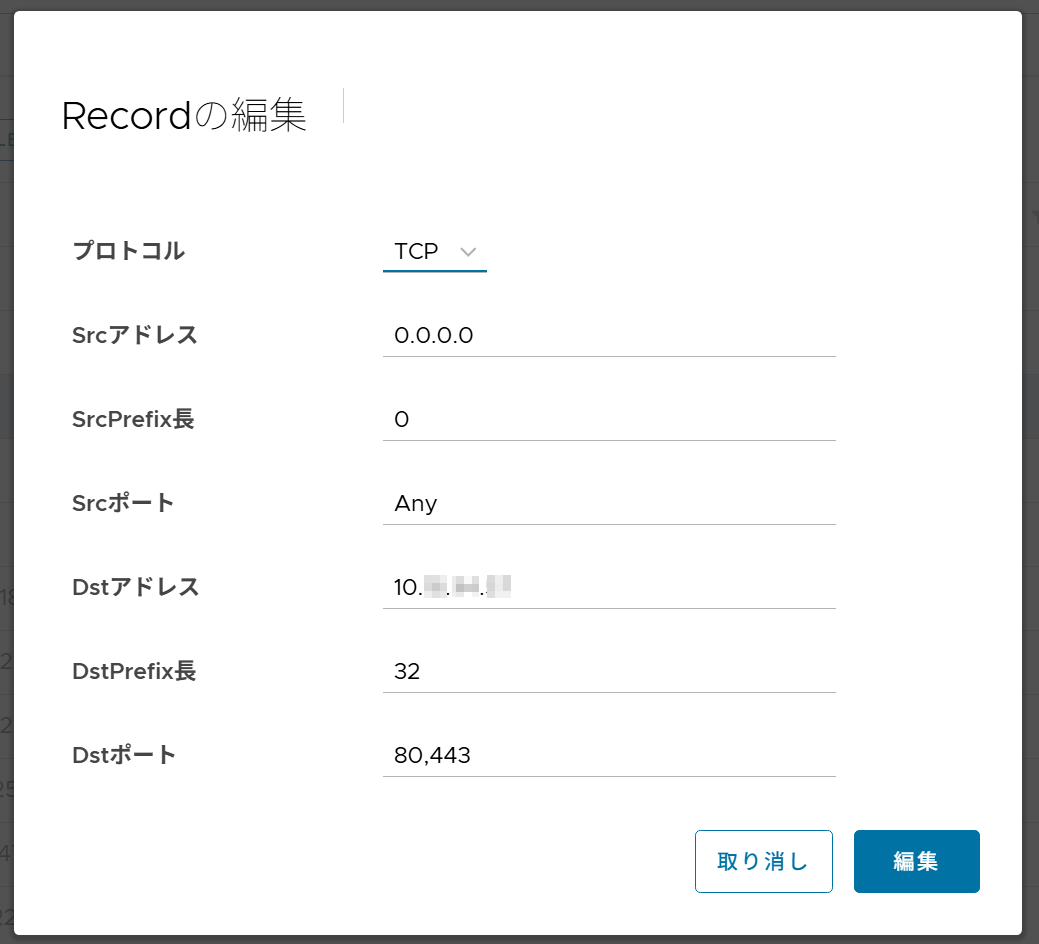The height and width of the screenshot is (944, 1039).
Task: Click the Srcアドレス field showing 0.0.0.0
Action: pos(608,336)
